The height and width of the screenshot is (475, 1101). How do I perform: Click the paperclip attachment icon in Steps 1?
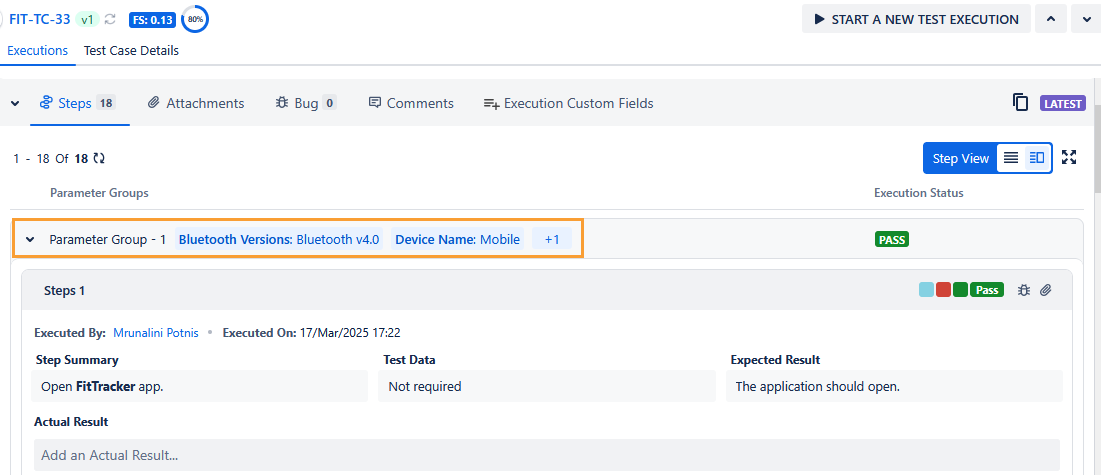point(1046,290)
